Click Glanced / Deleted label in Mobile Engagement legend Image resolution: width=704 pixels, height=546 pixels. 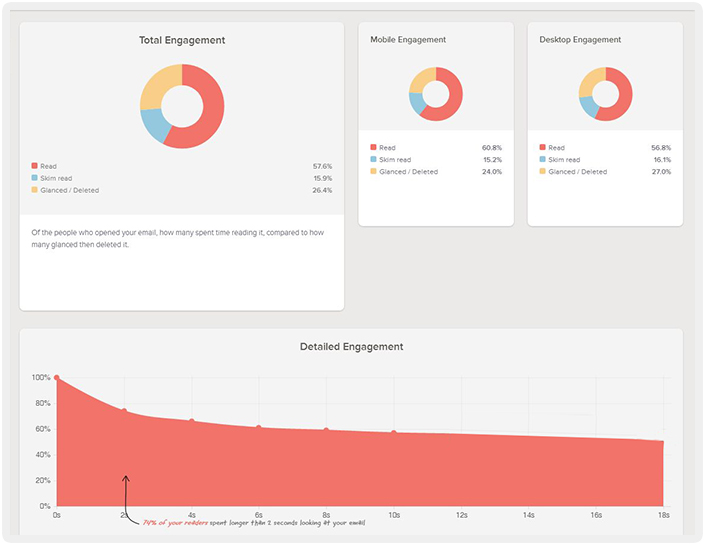coord(408,172)
